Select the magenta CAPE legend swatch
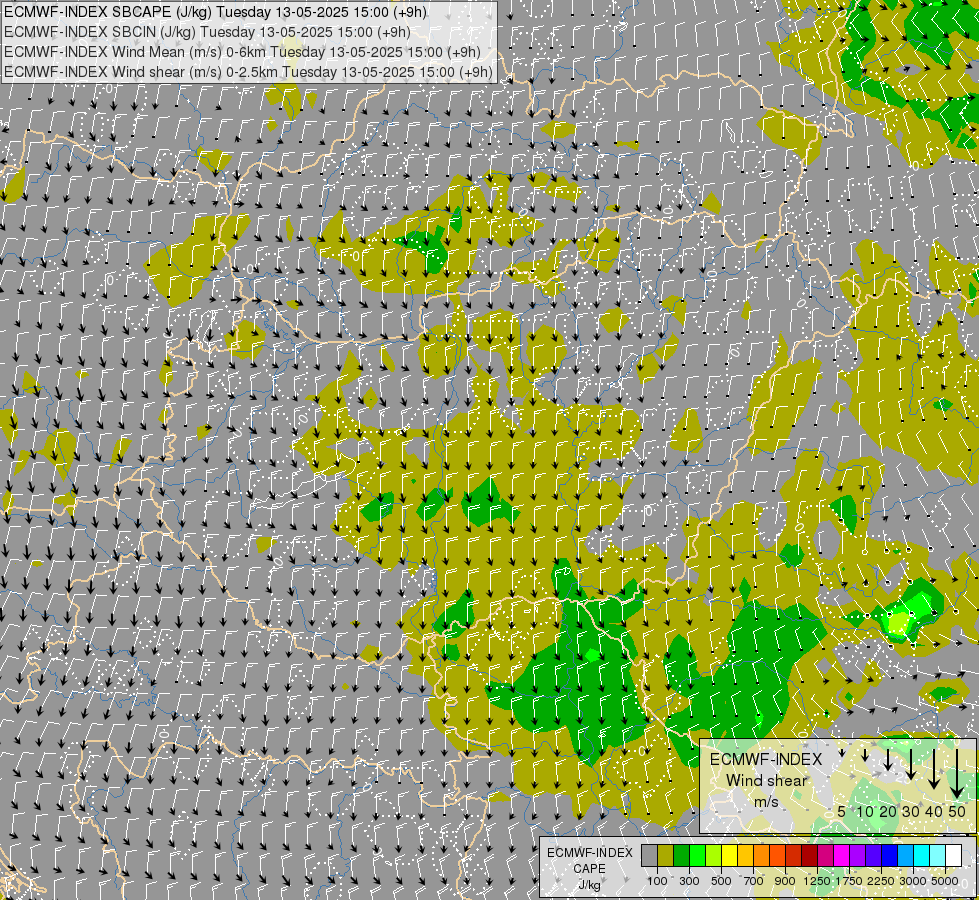Image resolution: width=979 pixels, height=900 pixels. point(842,856)
